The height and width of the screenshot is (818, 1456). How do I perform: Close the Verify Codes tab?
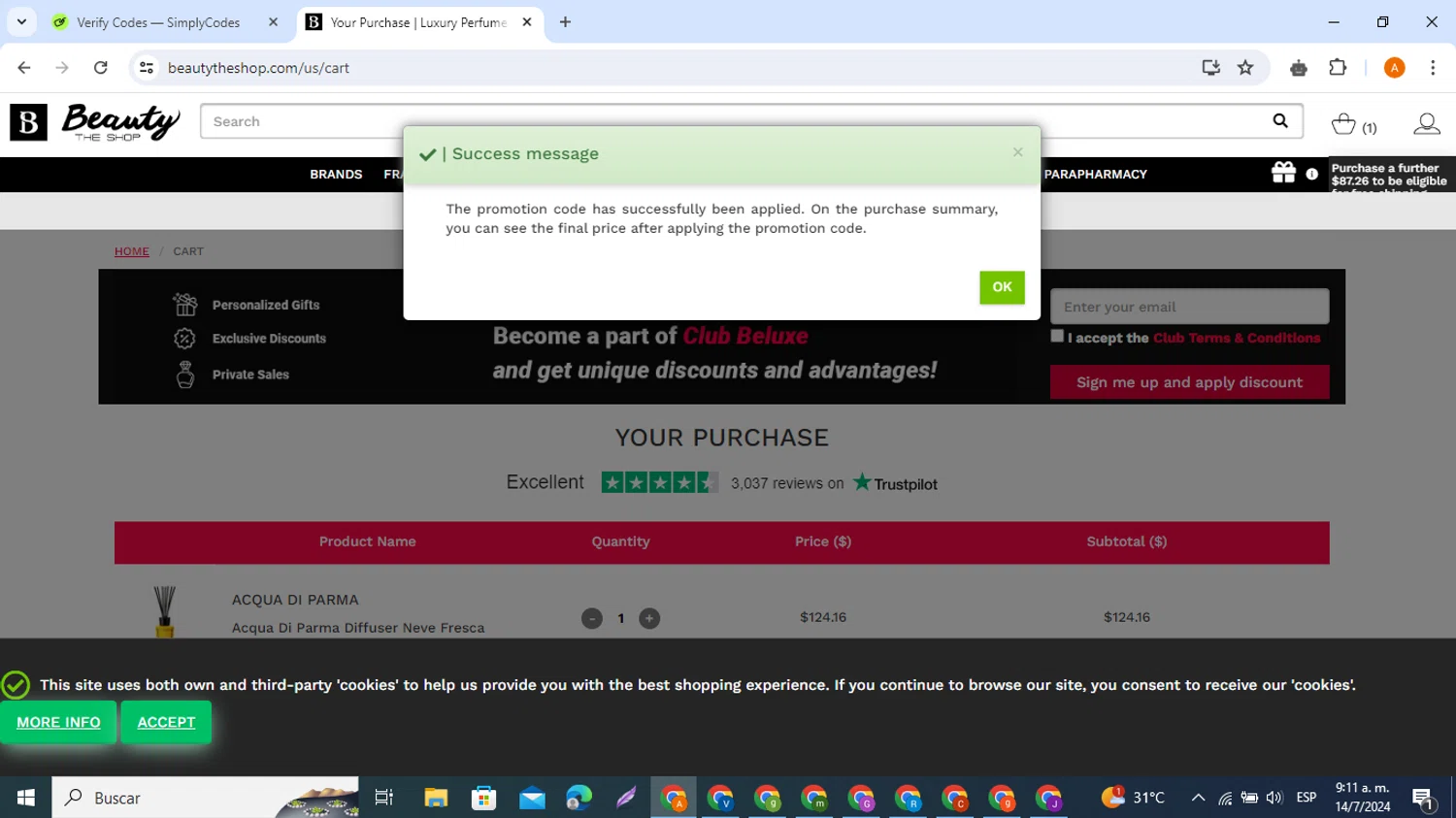click(273, 22)
